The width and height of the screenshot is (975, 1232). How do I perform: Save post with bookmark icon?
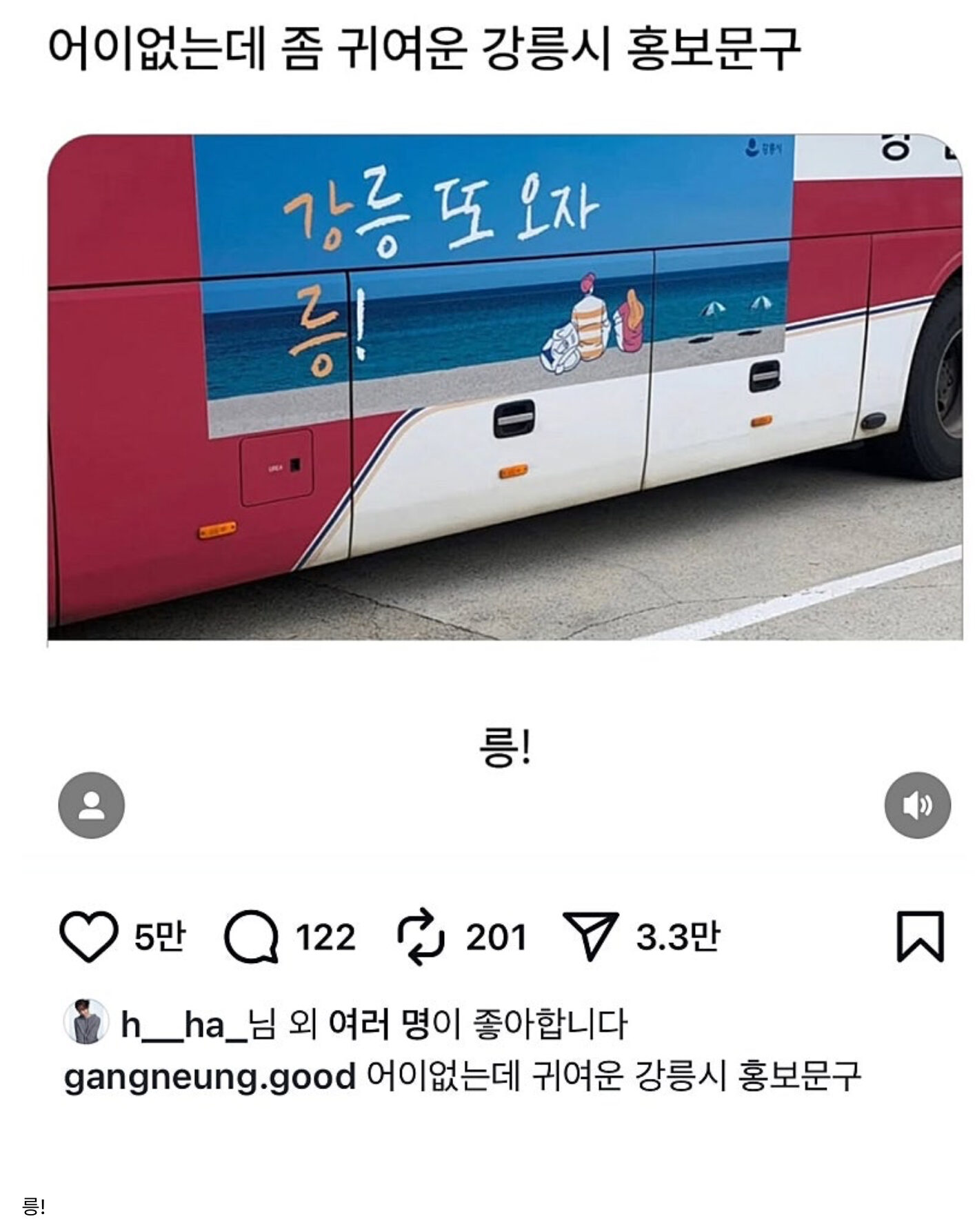[x=920, y=936]
